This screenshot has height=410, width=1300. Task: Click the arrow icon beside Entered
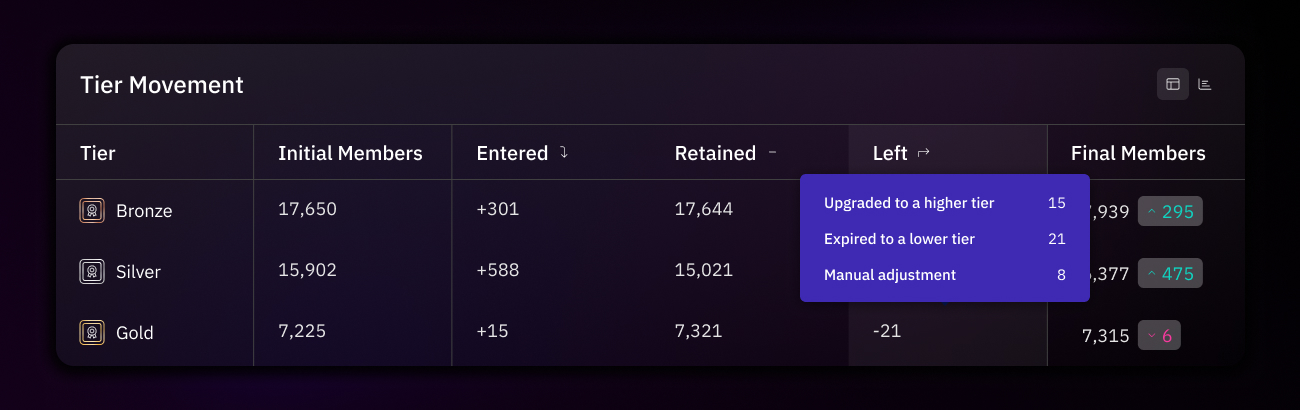[564, 152]
